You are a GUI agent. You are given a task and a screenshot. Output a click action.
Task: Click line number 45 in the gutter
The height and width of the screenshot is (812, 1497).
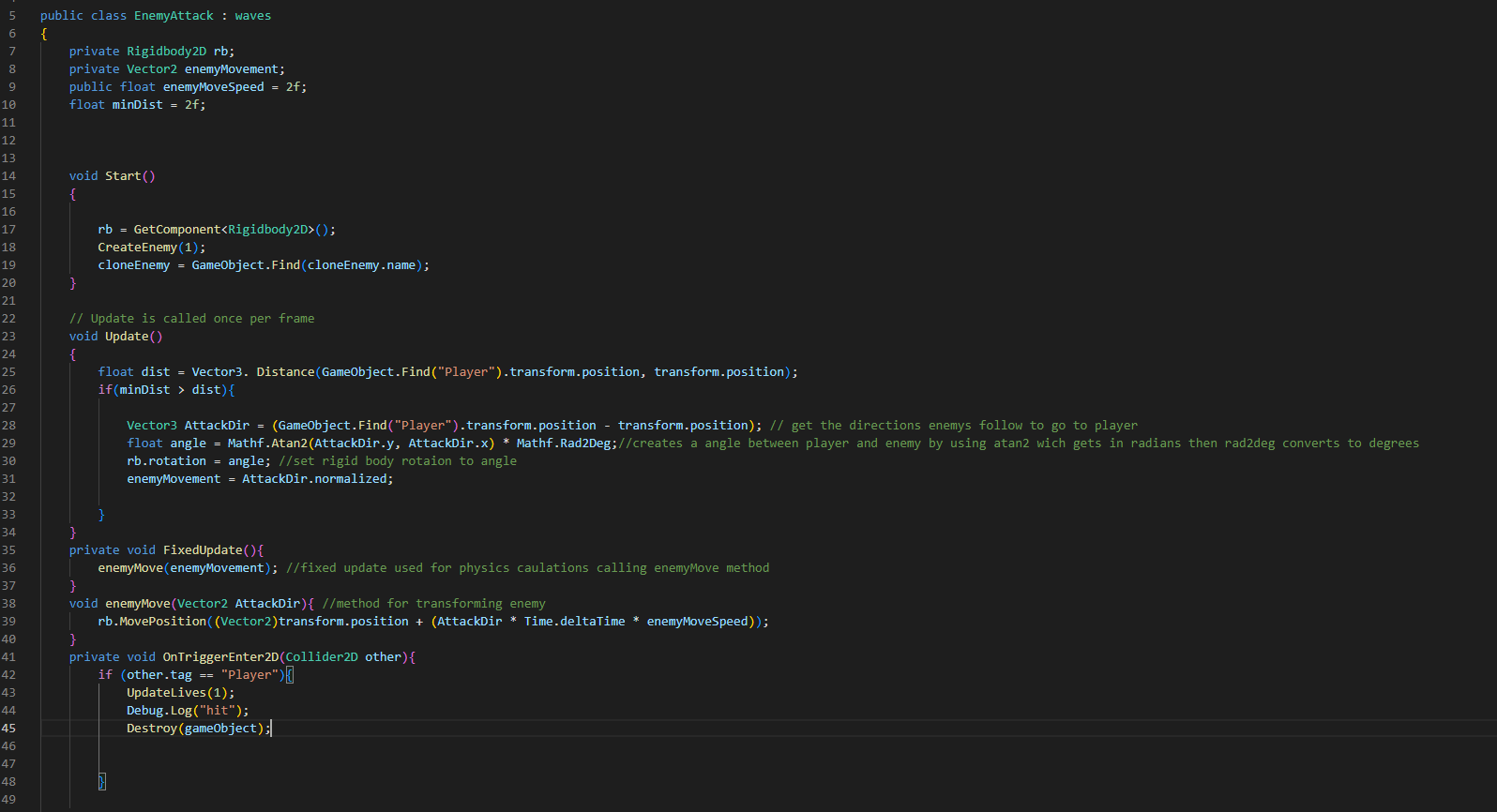pos(8,729)
